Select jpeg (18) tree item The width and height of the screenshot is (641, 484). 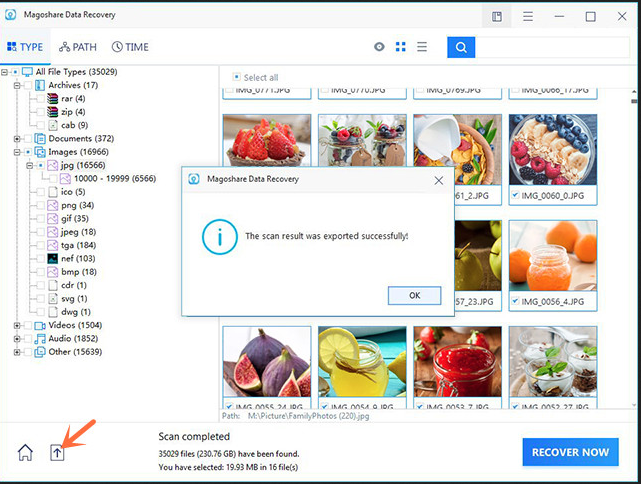click(x=78, y=232)
